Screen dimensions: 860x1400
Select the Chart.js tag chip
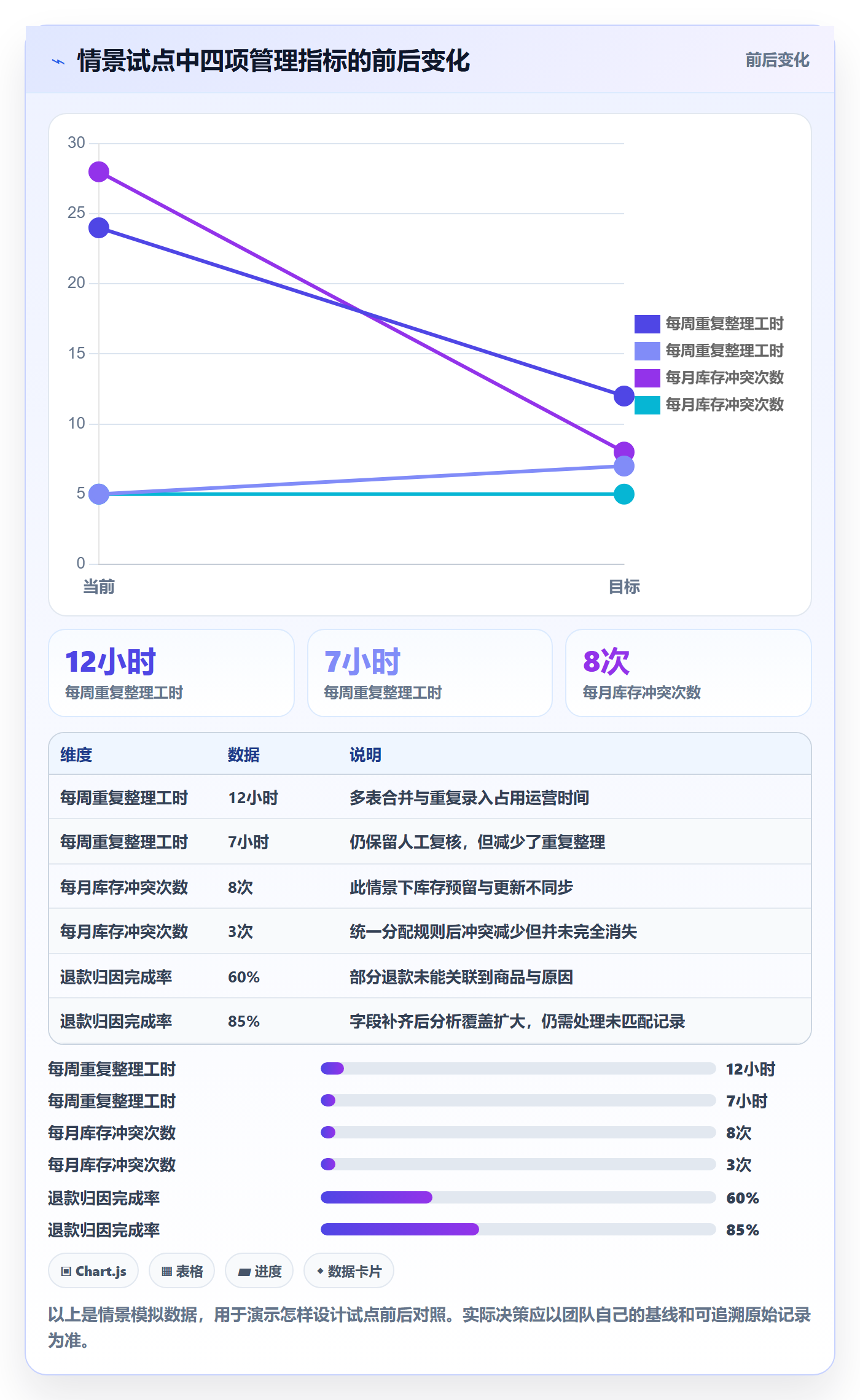[x=93, y=1271]
